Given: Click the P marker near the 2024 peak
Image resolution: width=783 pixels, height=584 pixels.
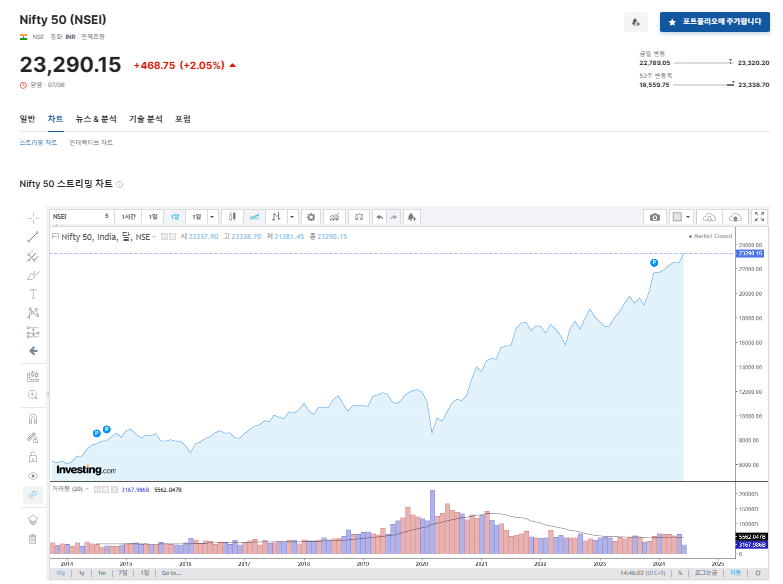Looking at the screenshot, I should click(654, 263).
